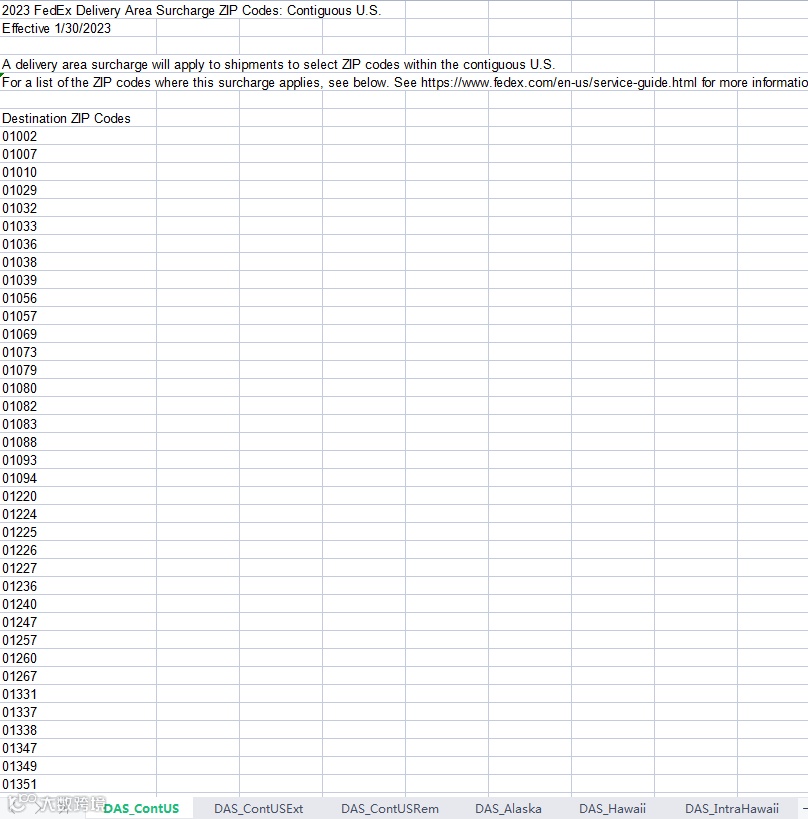
Task: Click ZIP code cell 01057
Action: coord(78,317)
